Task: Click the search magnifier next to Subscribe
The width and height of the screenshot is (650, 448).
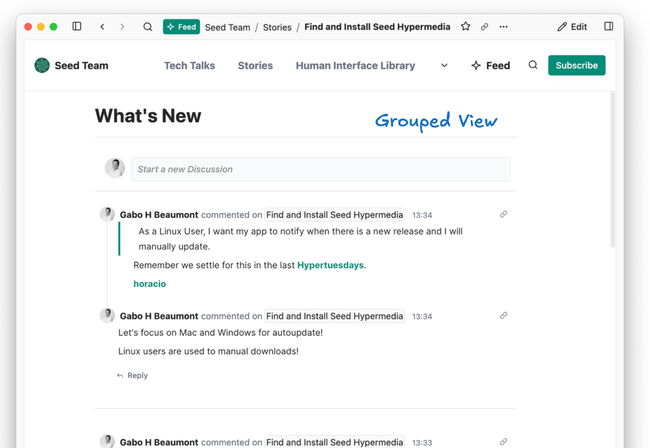Action: (533, 66)
